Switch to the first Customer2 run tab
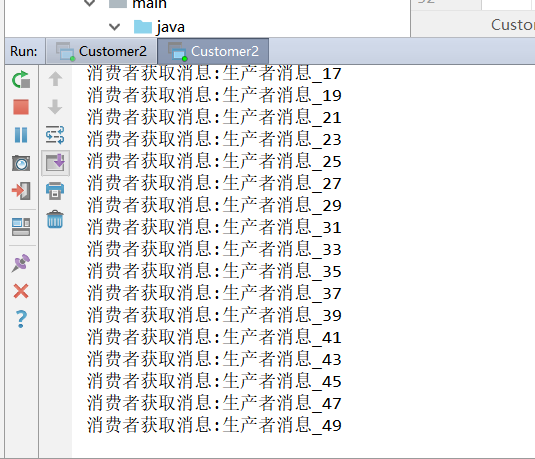Screen dimensions: 535x459 (x=101, y=52)
